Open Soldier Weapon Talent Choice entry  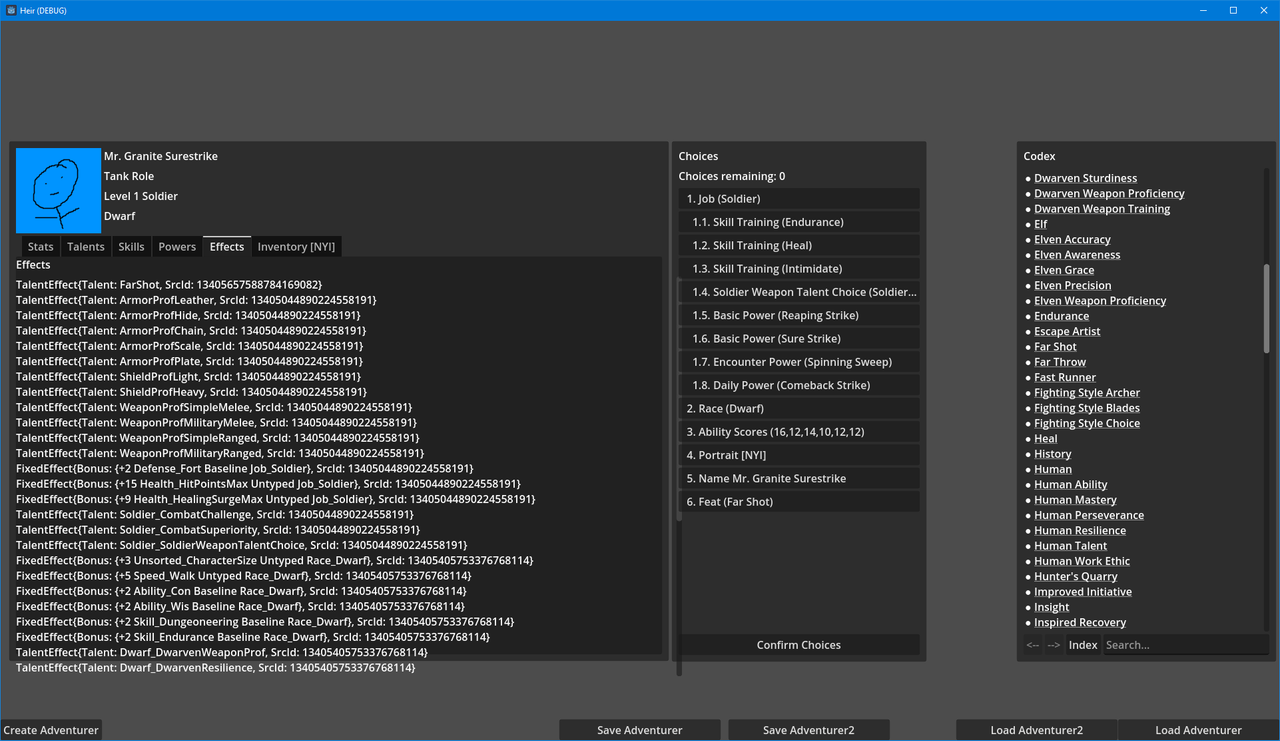(799, 292)
